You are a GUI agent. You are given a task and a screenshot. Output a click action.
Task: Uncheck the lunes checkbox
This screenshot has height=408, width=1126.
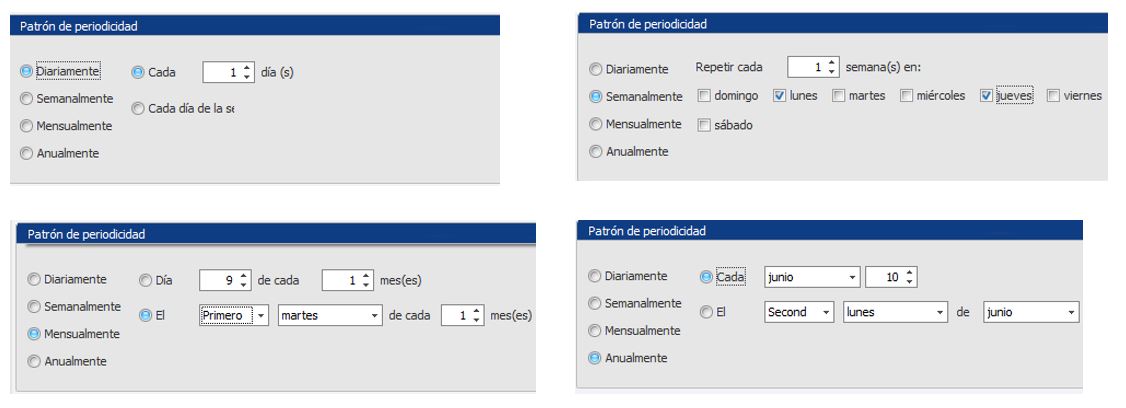point(780,96)
